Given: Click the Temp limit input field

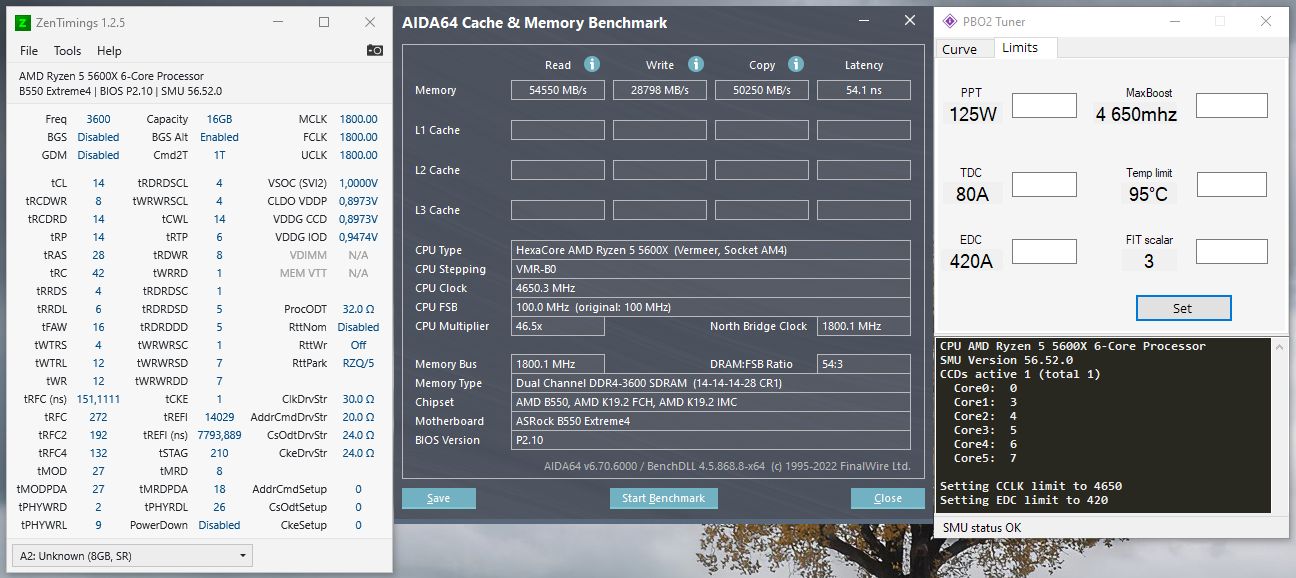Looking at the screenshot, I should tap(1232, 184).
